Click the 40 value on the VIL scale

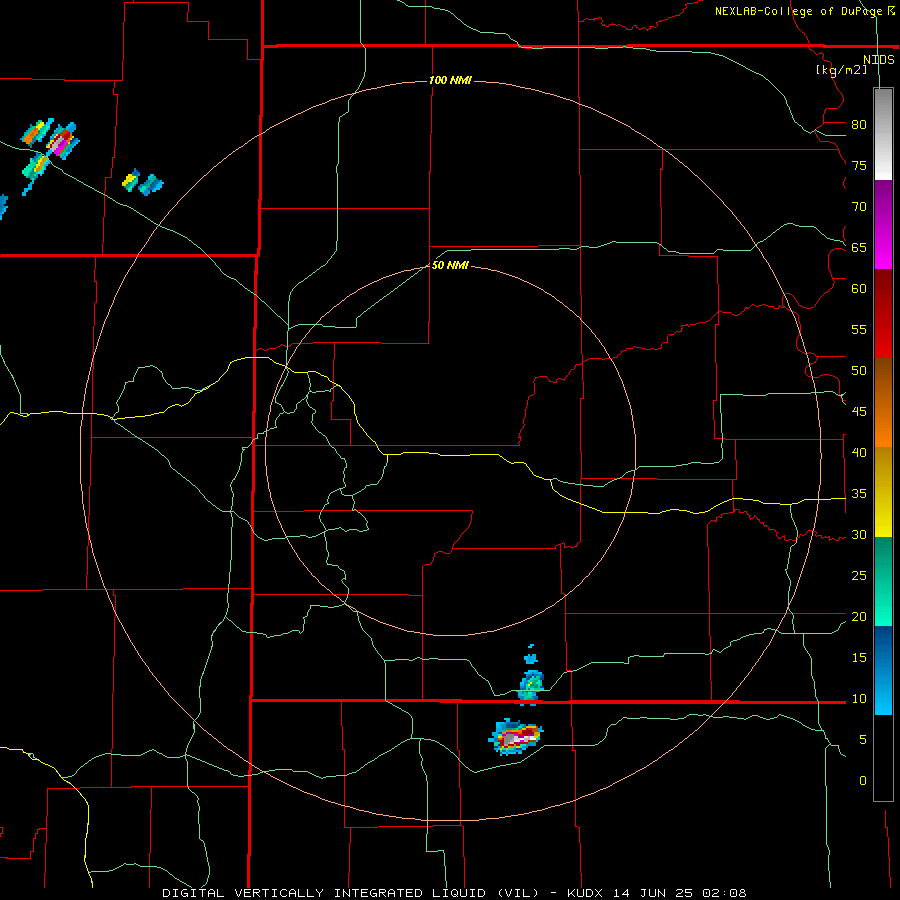pyautogui.click(x=859, y=452)
